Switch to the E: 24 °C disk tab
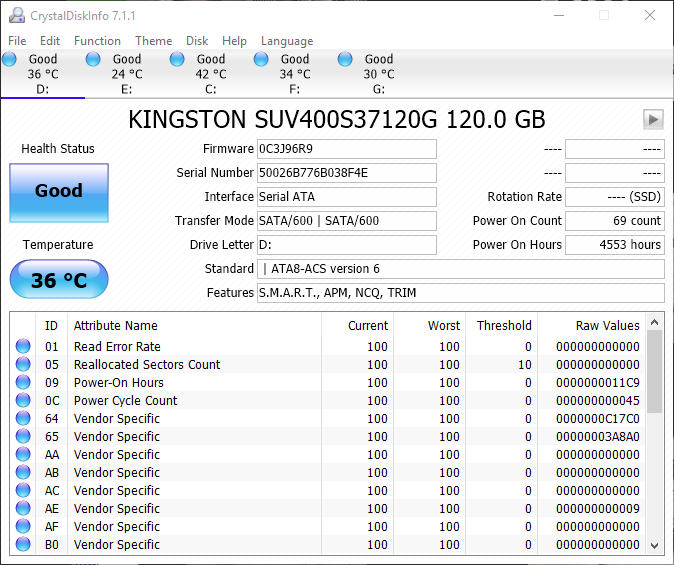The width and height of the screenshot is (674, 565). point(127,74)
